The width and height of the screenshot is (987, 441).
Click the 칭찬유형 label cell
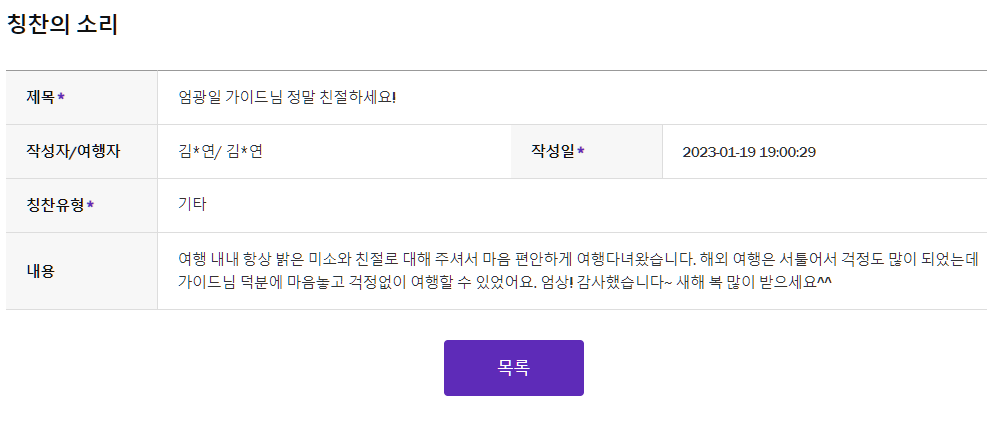click(x=82, y=206)
